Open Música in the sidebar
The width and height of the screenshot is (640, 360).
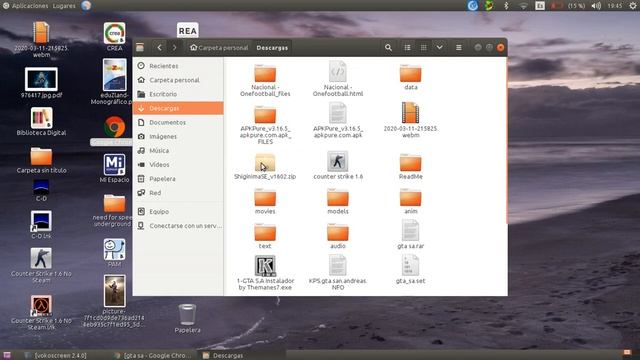pos(178,151)
